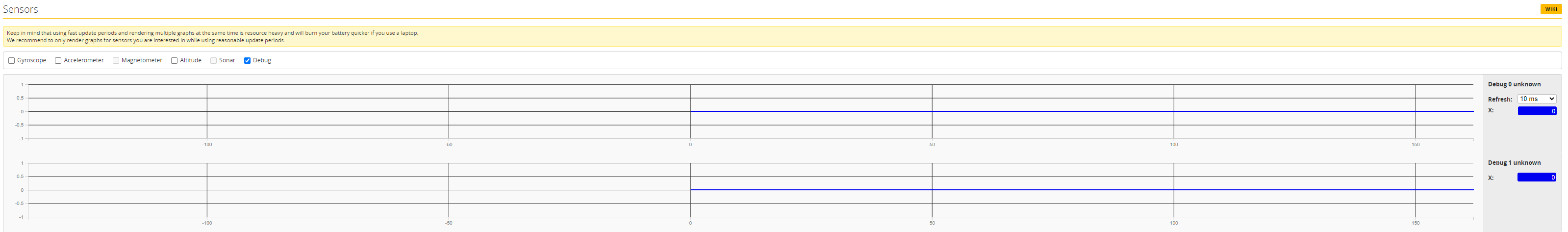Enable the Gyroscope checkbox
The height and width of the screenshot is (232, 1568).
point(12,61)
